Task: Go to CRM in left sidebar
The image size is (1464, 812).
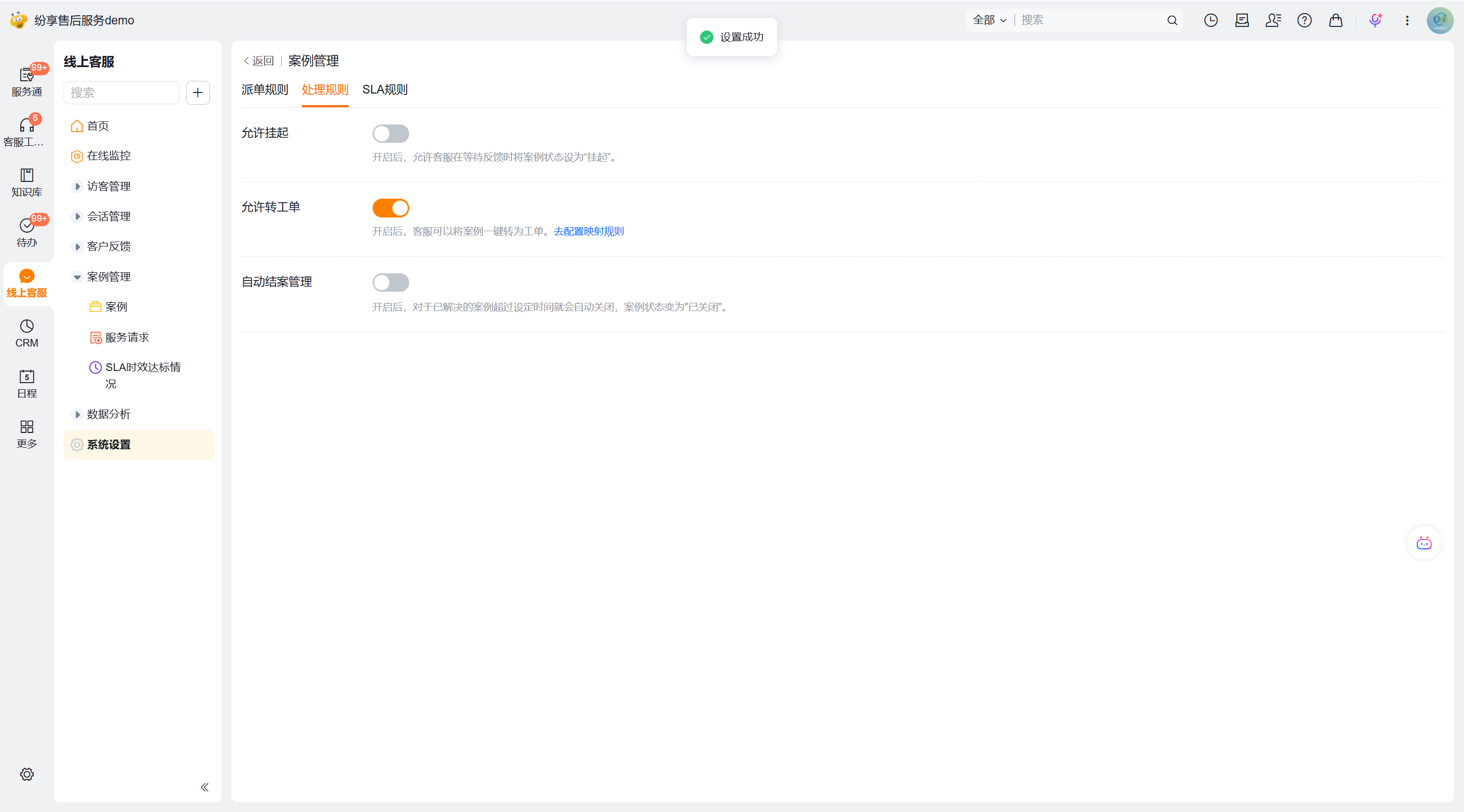Action: tap(27, 333)
